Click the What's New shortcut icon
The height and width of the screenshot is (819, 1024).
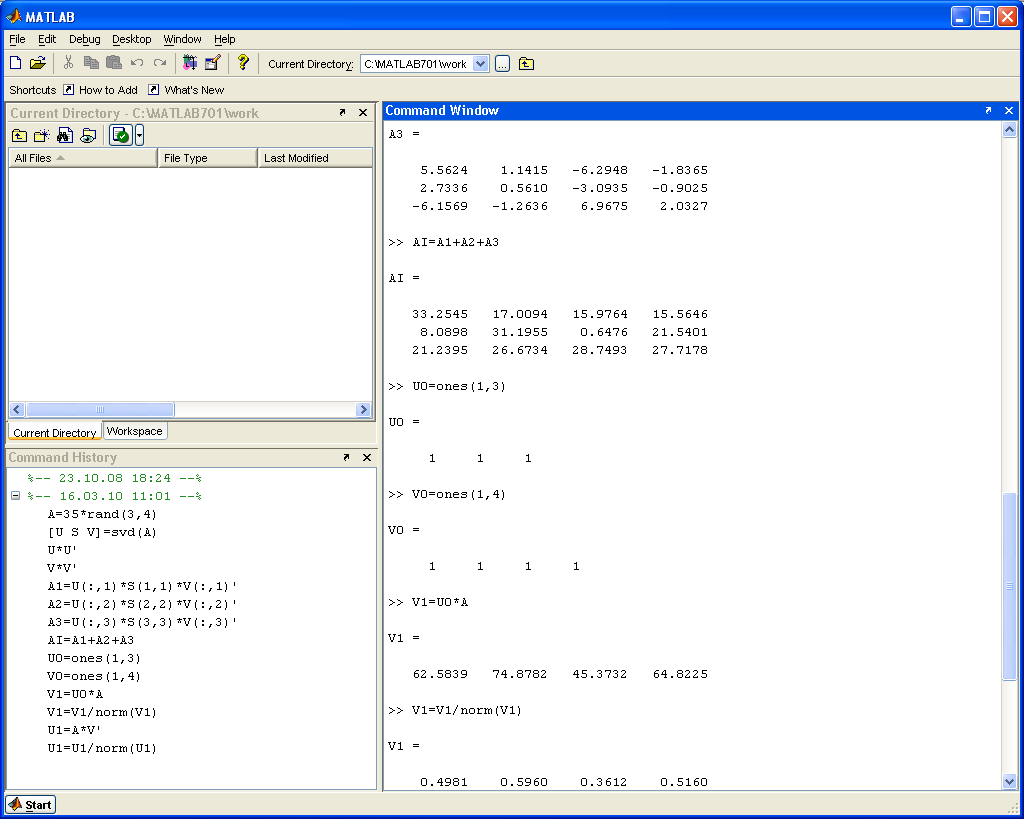pos(153,89)
